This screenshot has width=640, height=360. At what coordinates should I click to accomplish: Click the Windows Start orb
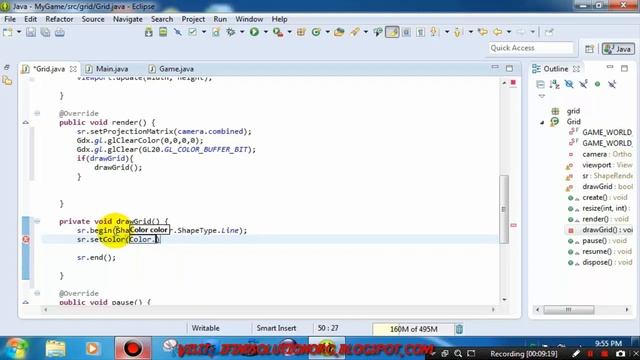coord(16,348)
